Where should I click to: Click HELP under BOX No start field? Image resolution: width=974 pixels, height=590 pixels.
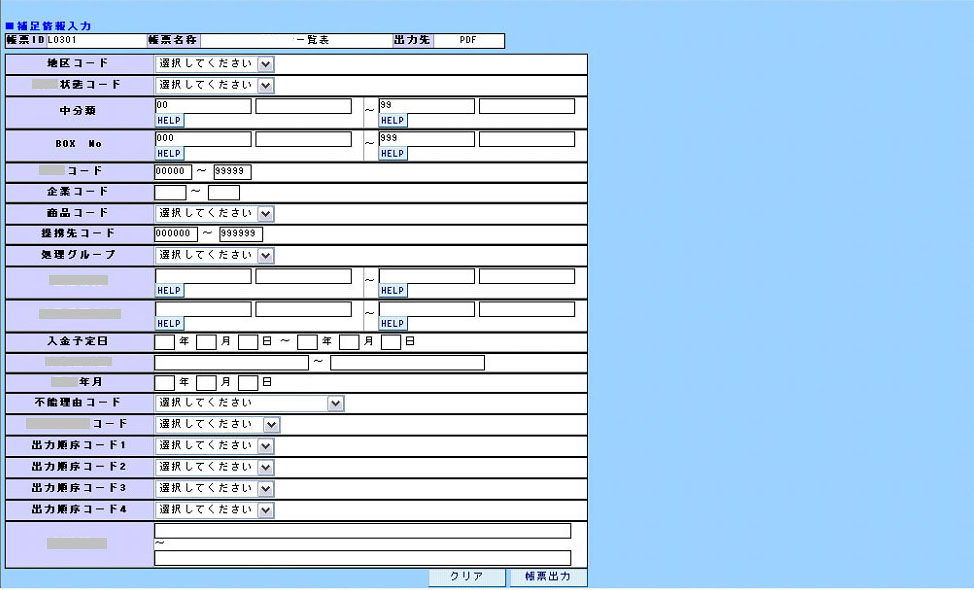pyautogui.click(x=169, y=154)
